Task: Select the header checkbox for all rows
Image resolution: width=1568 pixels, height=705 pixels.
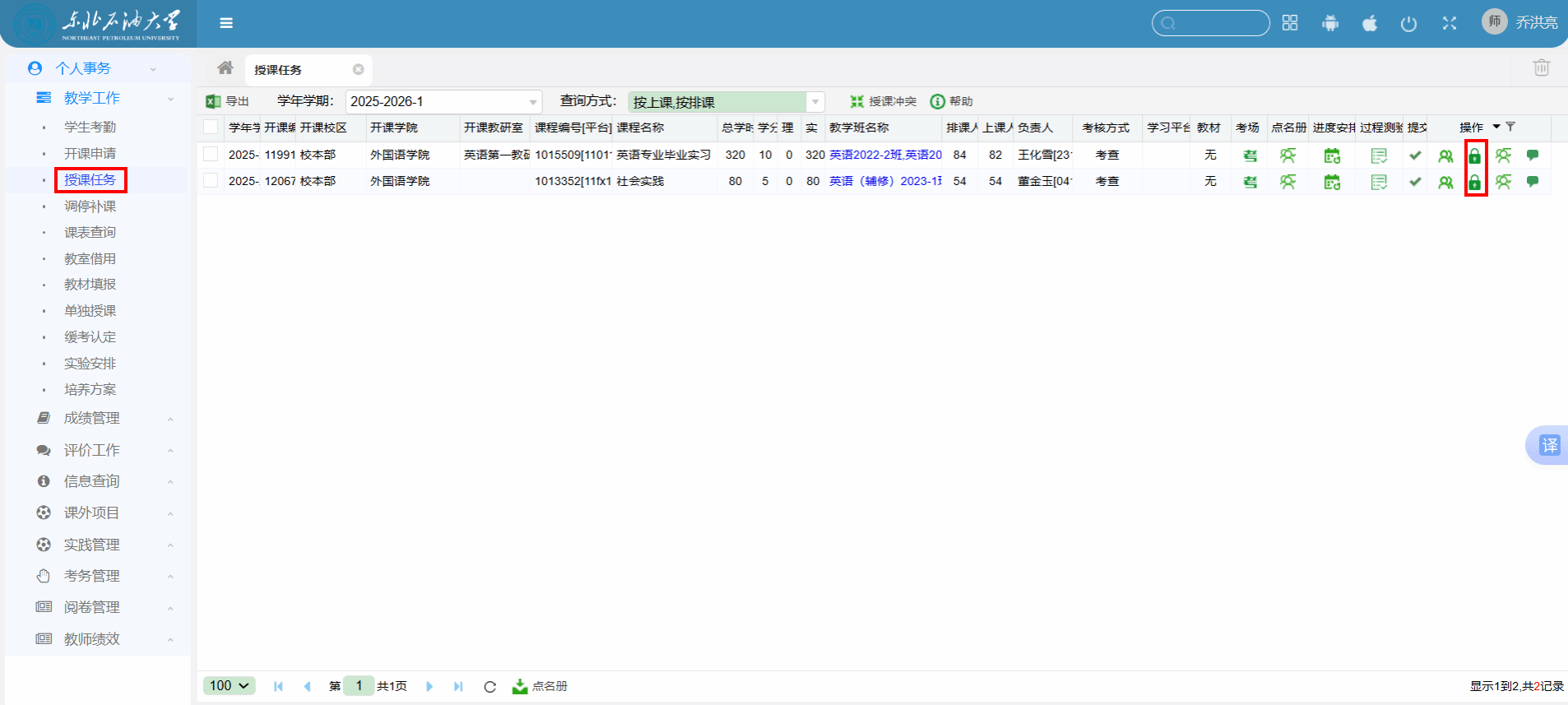Action: (x=211, y=128)
